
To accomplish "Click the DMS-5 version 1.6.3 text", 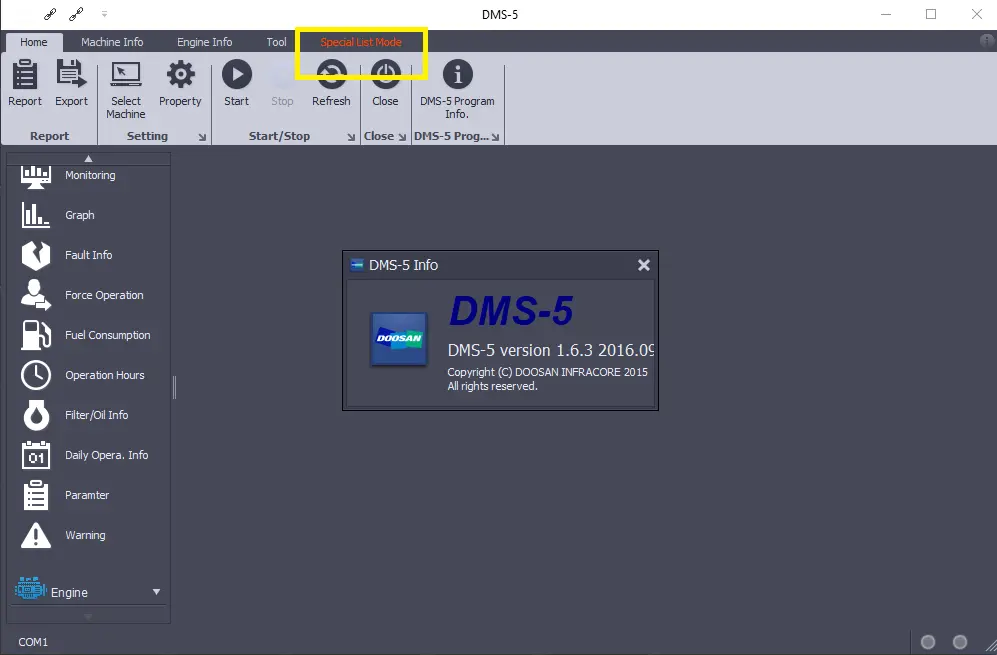I will [x=551, y=350].
